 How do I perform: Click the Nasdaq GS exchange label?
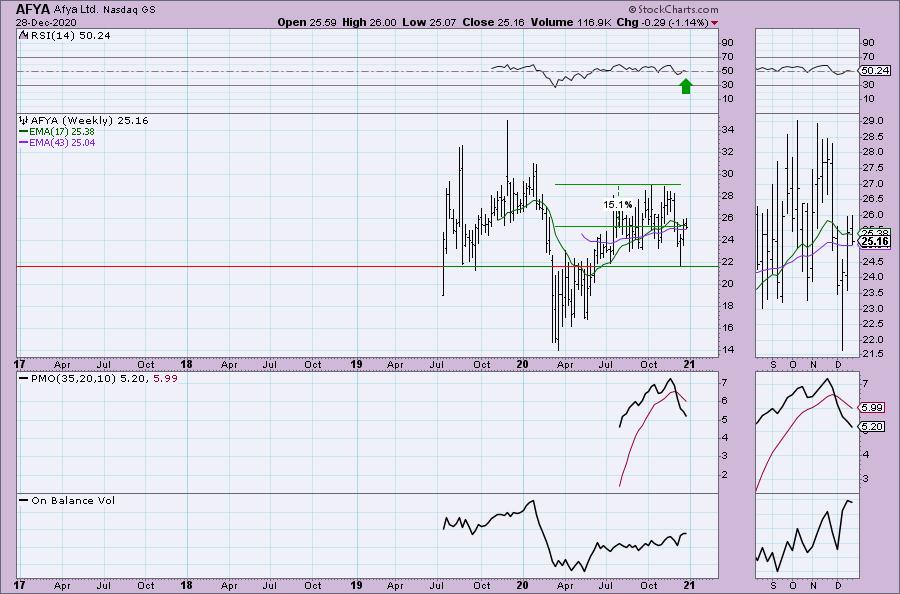click(129, 10)
